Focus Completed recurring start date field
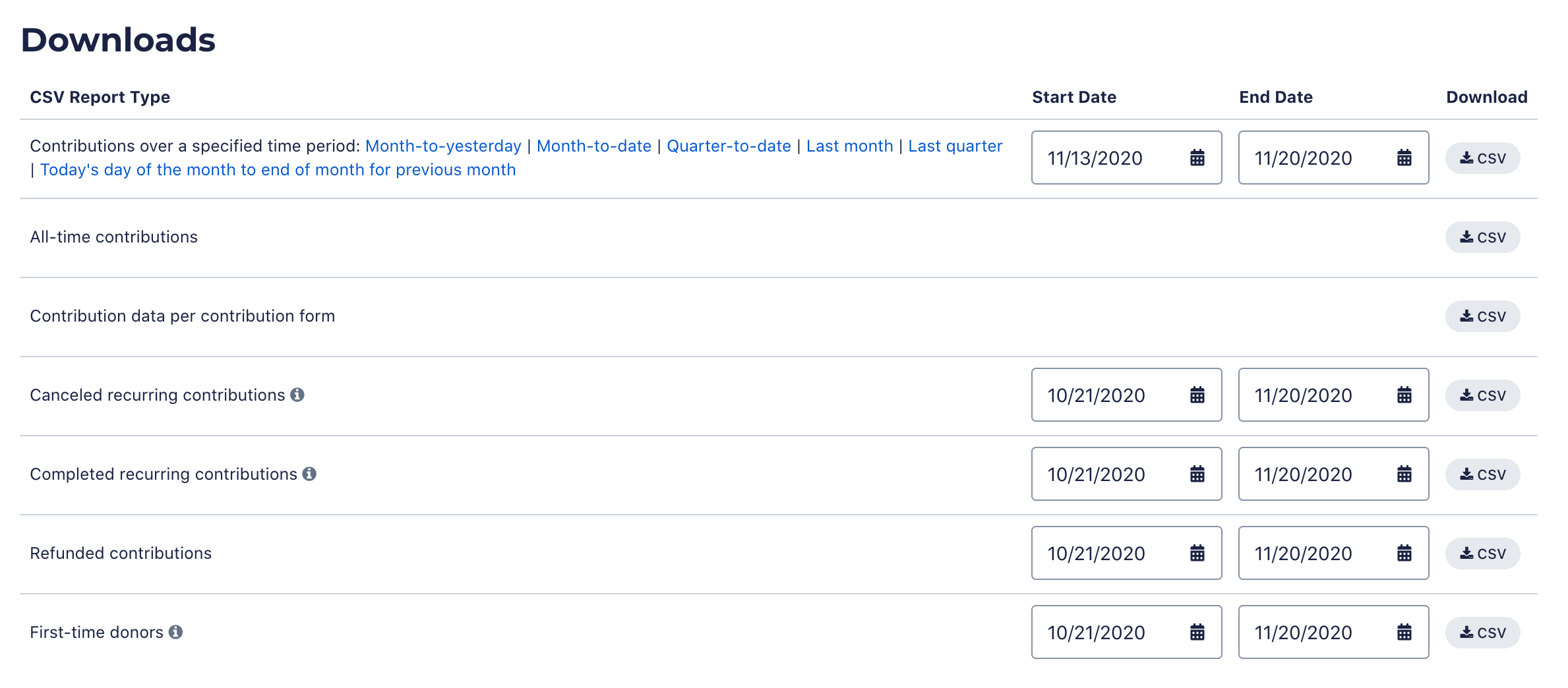 click(x=1126, y=474)
